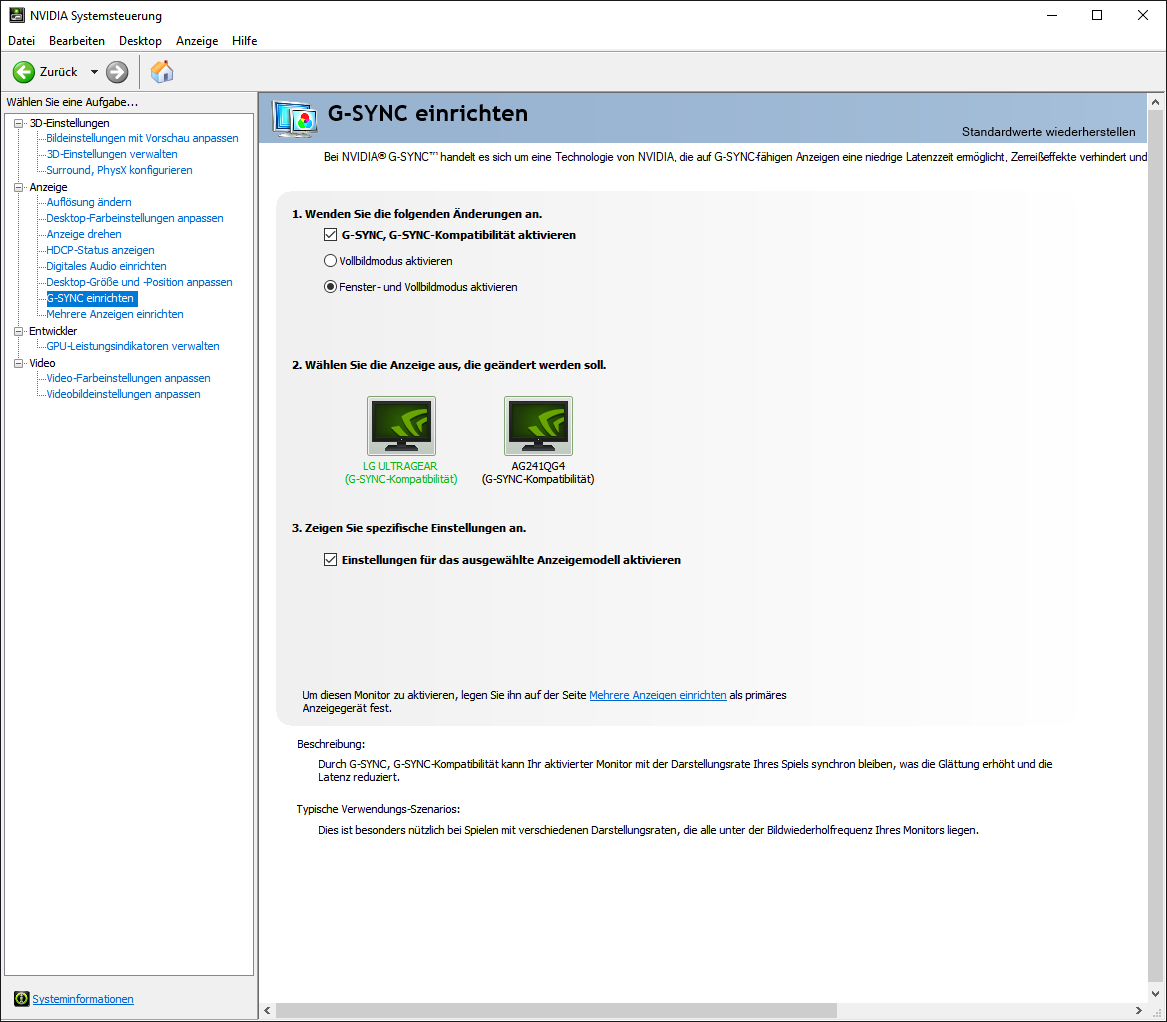
Task: Open GPU-Leistungsindikatoren verwalten
Action: tap(132, 346)
